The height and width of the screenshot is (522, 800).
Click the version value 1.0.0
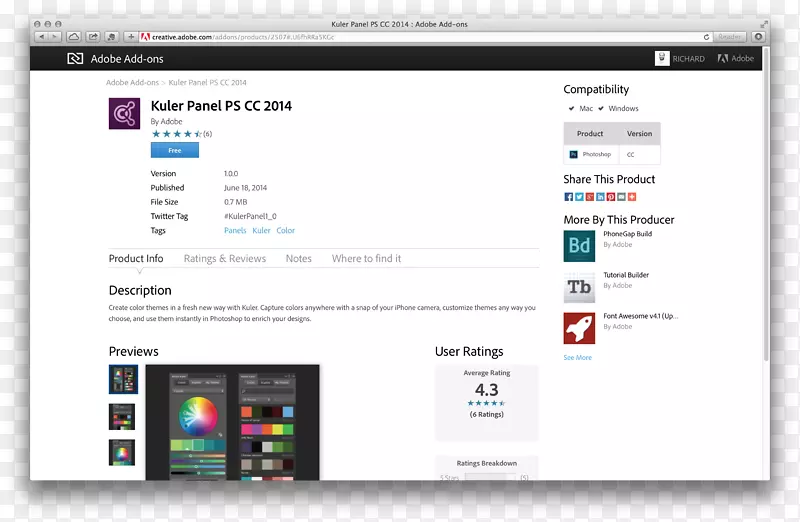tap(231, 173)
